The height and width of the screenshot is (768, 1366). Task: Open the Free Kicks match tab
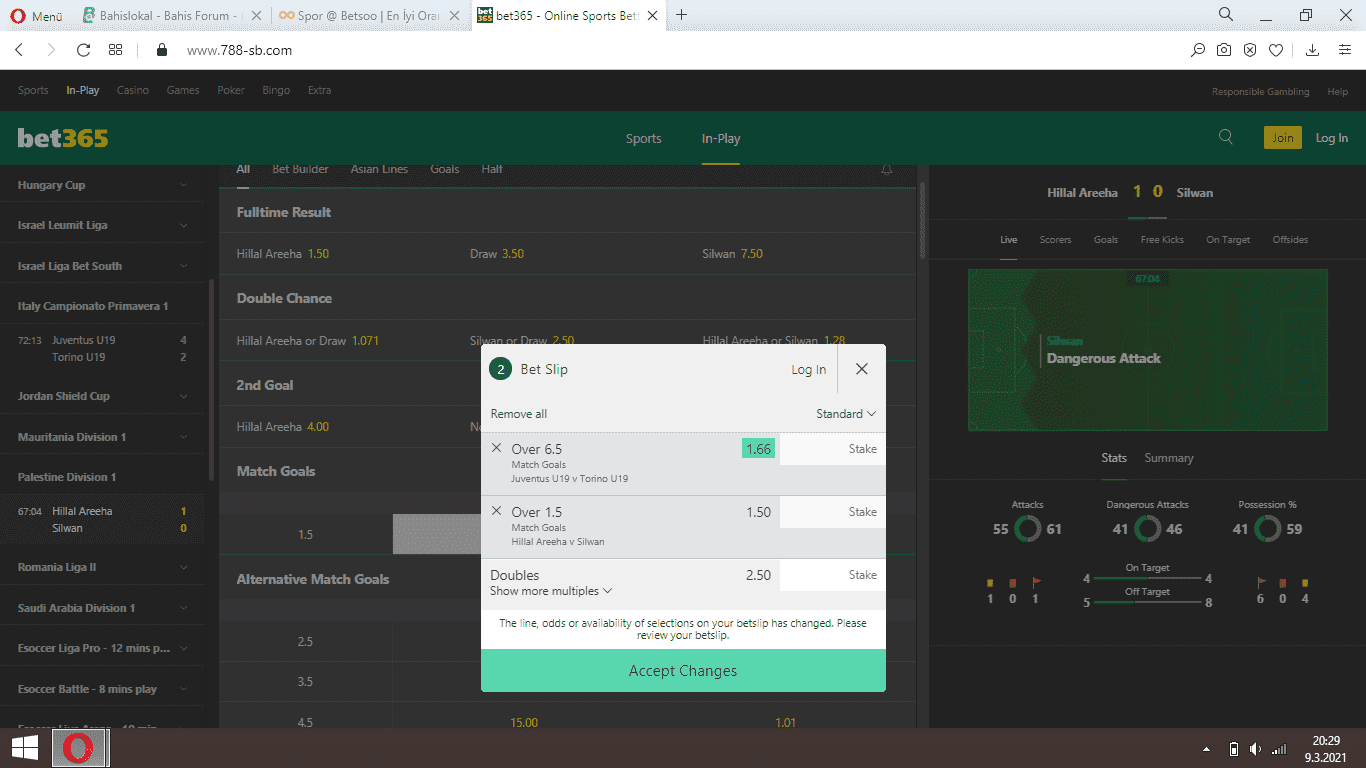[x=1162, y=240]
